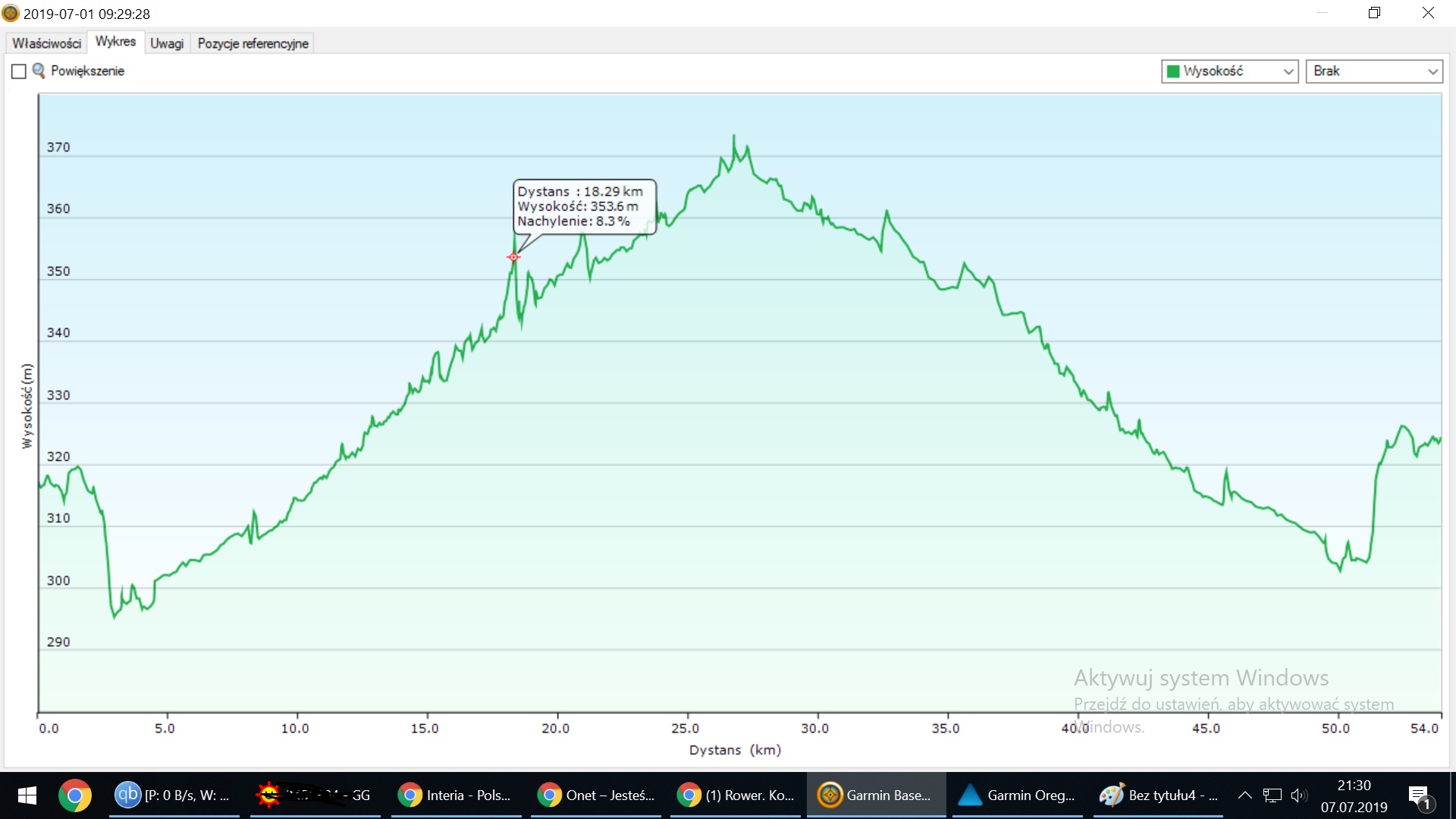Open the Interia Chrome taskbar window

pyautogui.click(x=455, y=795)
